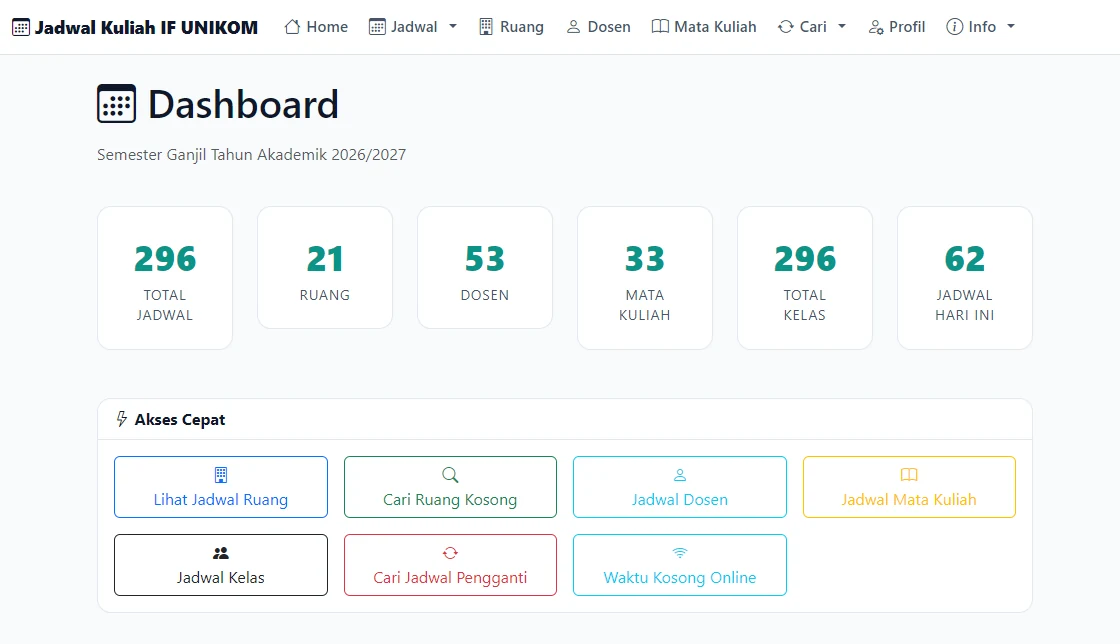Click the house icon next to Home
The height and width of the screenshot is (644, 1120).
coord(291,27)
